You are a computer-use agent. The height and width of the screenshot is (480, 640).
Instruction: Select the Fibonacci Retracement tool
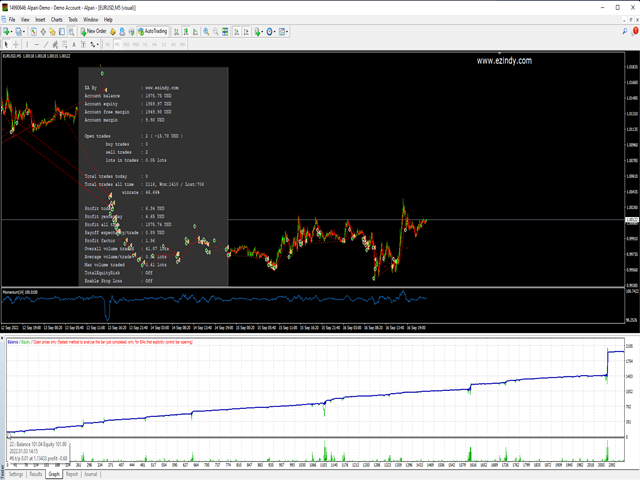point(64,44)
